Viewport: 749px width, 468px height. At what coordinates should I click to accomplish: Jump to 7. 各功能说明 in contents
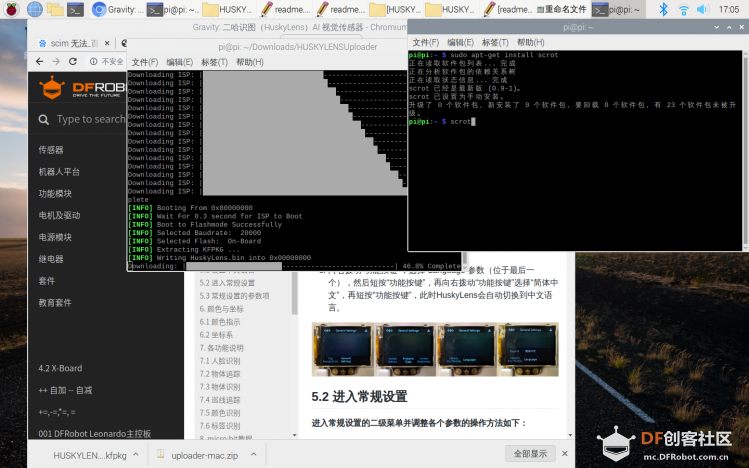pos(222,348)
